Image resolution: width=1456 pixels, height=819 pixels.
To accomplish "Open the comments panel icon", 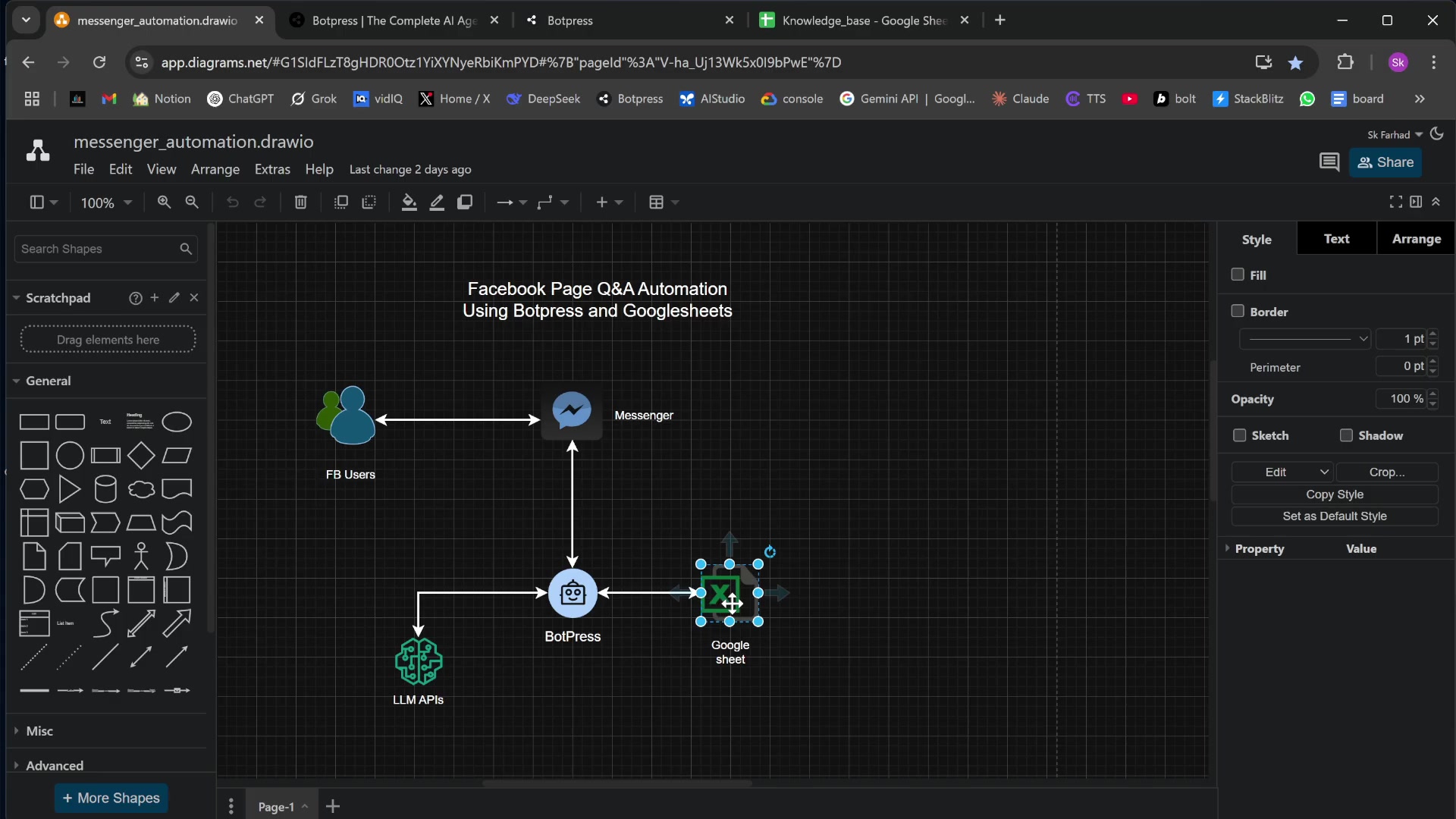I will (1329, 162).
